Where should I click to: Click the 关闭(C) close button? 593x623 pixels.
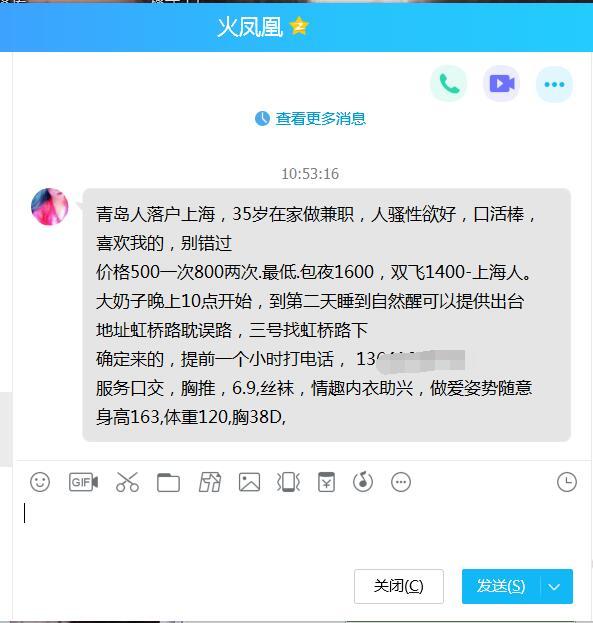(x=399, y=586)
